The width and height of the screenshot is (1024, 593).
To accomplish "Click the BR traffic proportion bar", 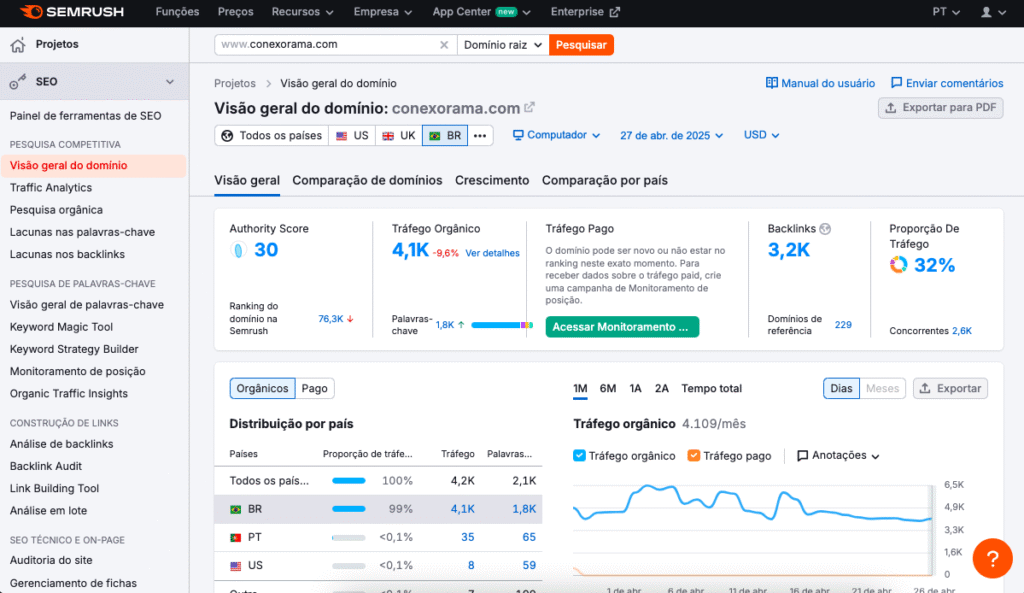I will coord(349,509).
